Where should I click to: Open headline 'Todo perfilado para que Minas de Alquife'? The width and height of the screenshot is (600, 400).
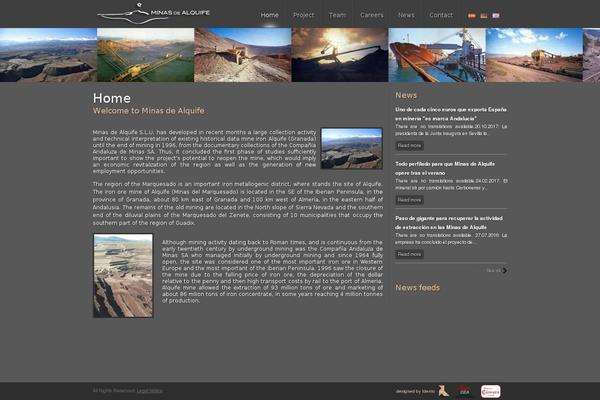pos(445,168)
